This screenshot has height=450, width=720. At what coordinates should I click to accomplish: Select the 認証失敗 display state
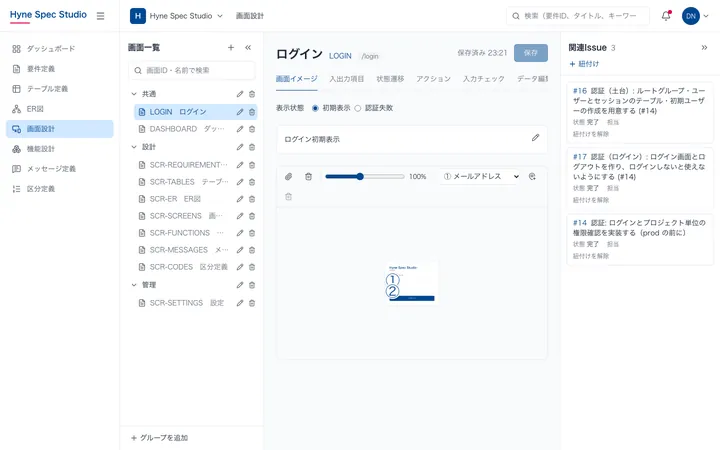[358, 108]
